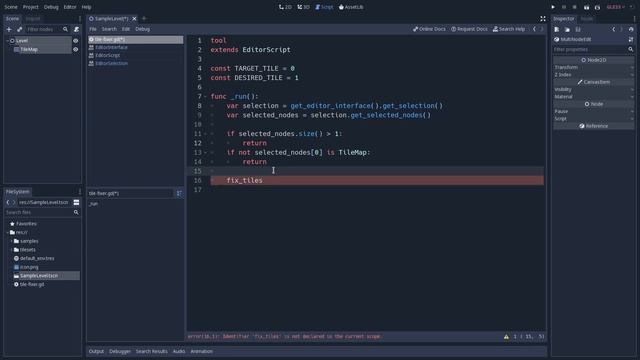The height and width of the screenshot is (360, 640).
Task: Expand the Z Index property section
Action: (x=593, y=75)
